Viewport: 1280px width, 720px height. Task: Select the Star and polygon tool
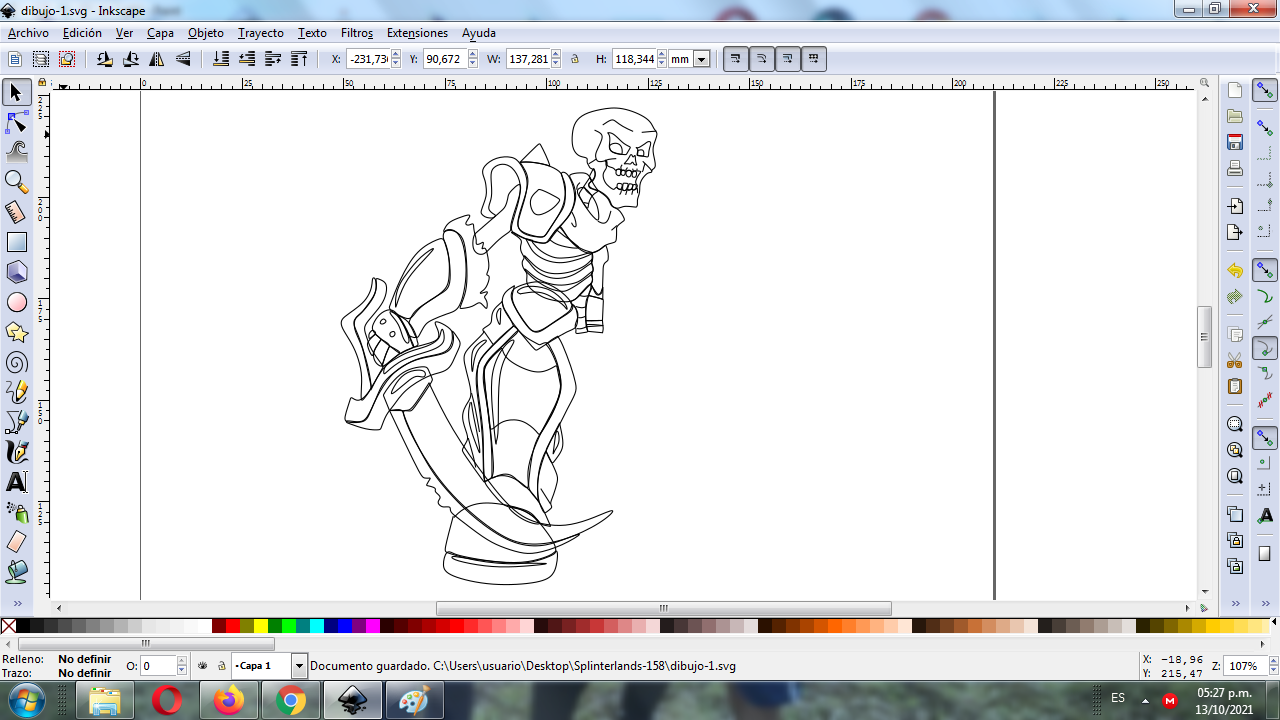point(16,332)
